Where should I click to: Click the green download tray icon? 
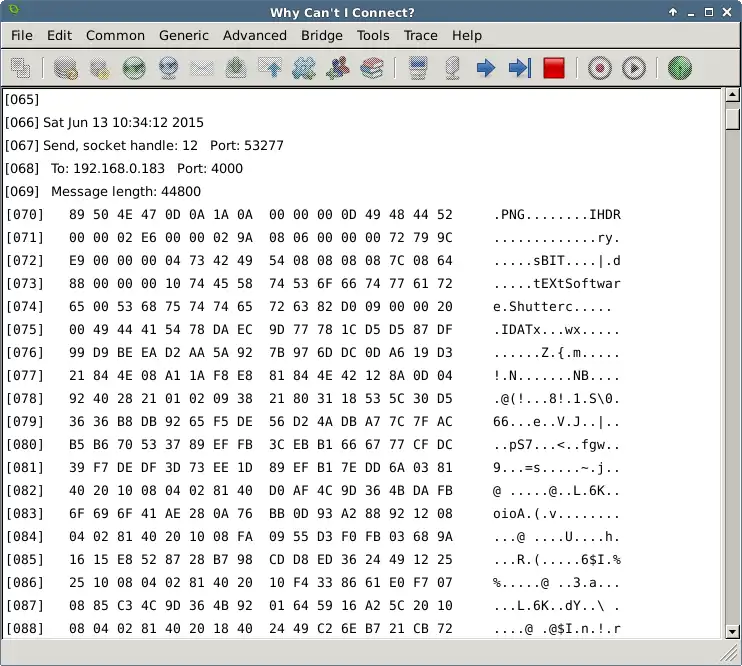236,68
